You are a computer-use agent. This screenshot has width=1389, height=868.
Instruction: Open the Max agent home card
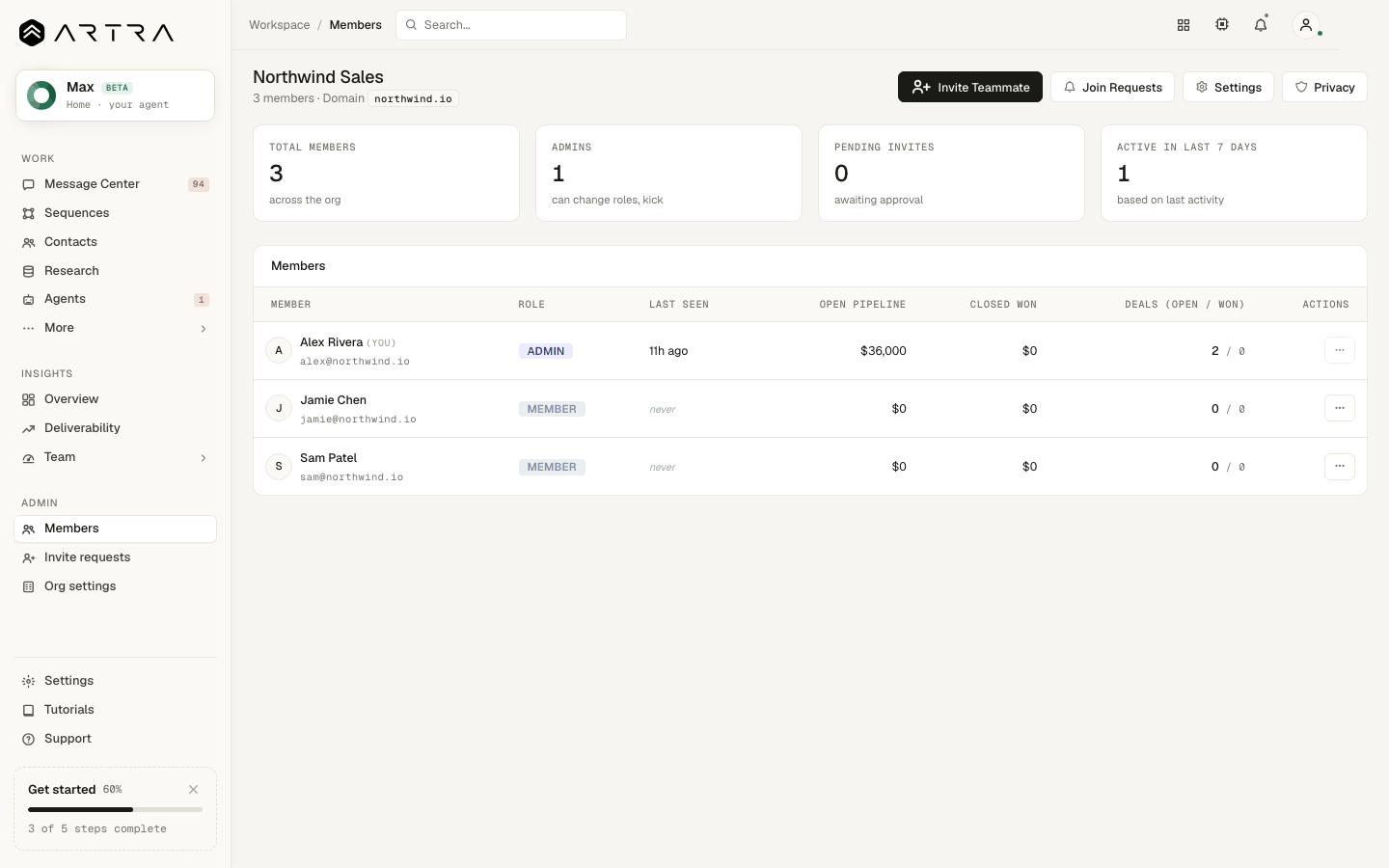[115, 95]
